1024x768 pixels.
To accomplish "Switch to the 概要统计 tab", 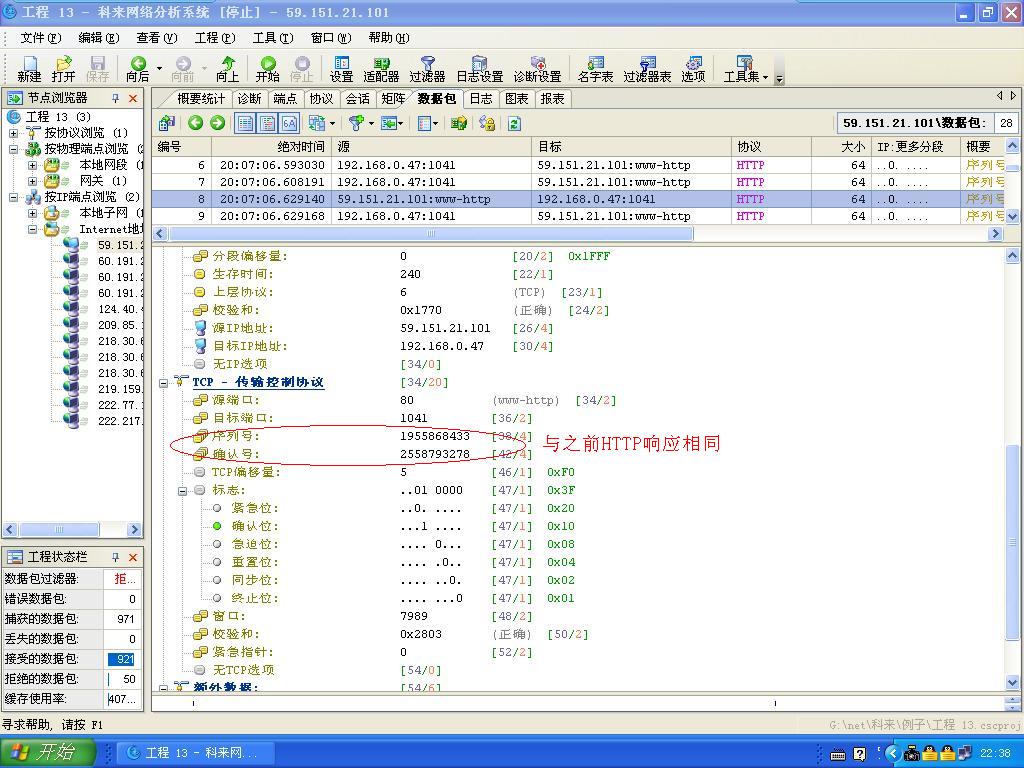I will pyautogui.click(x=200, y=98).
